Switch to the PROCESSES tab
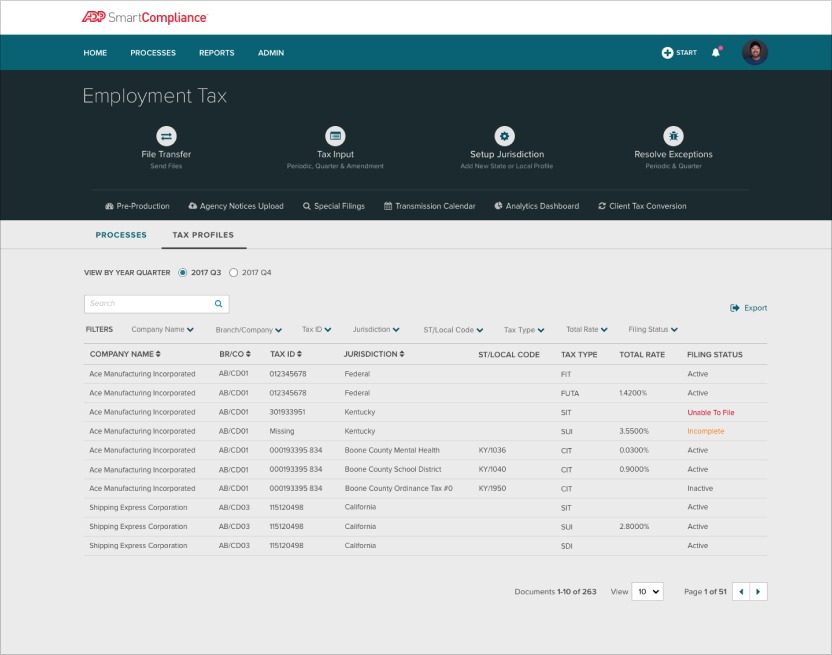 tap(121, 235)
